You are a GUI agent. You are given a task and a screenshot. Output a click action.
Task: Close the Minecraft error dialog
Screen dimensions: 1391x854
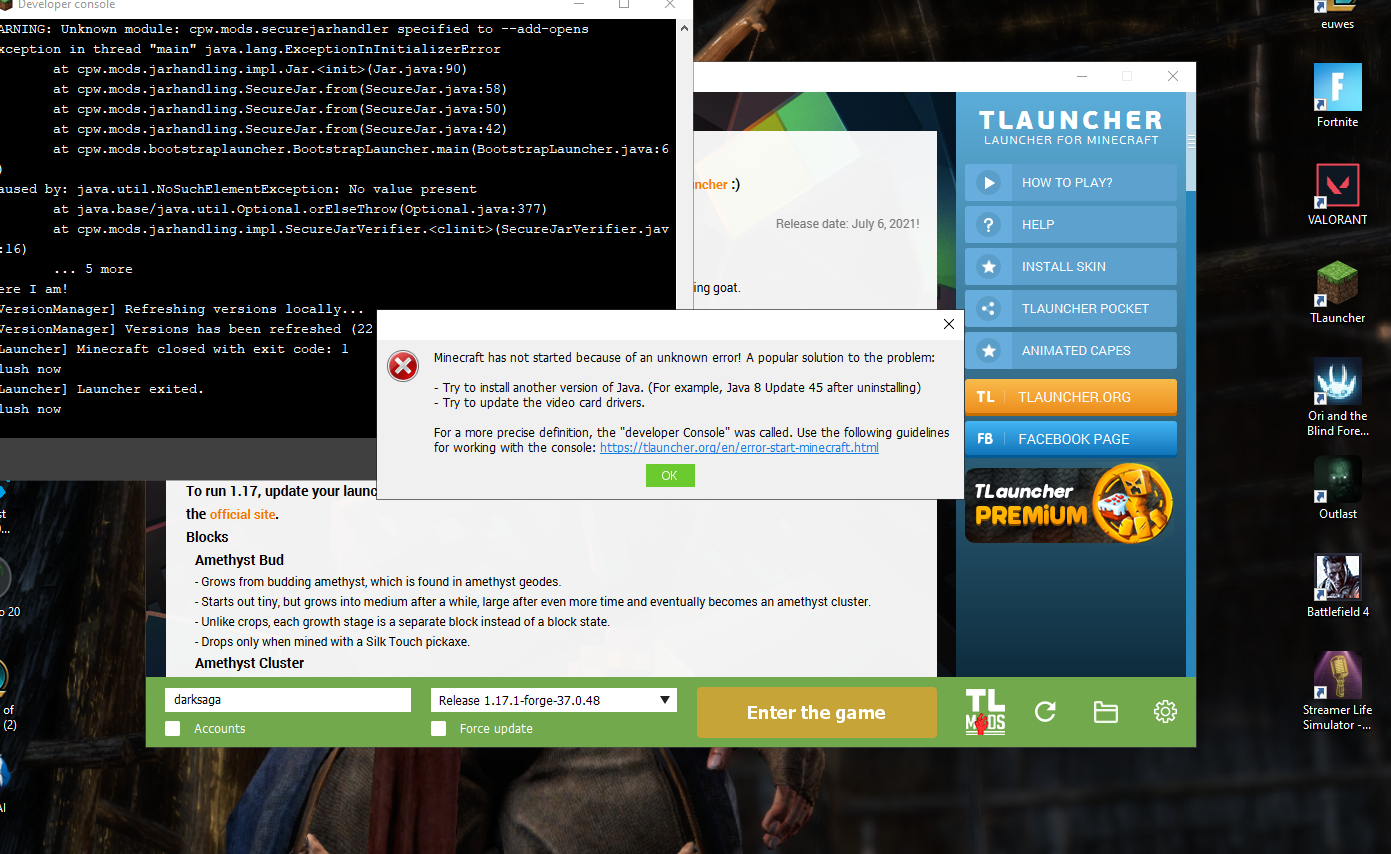tap(949, 324)
